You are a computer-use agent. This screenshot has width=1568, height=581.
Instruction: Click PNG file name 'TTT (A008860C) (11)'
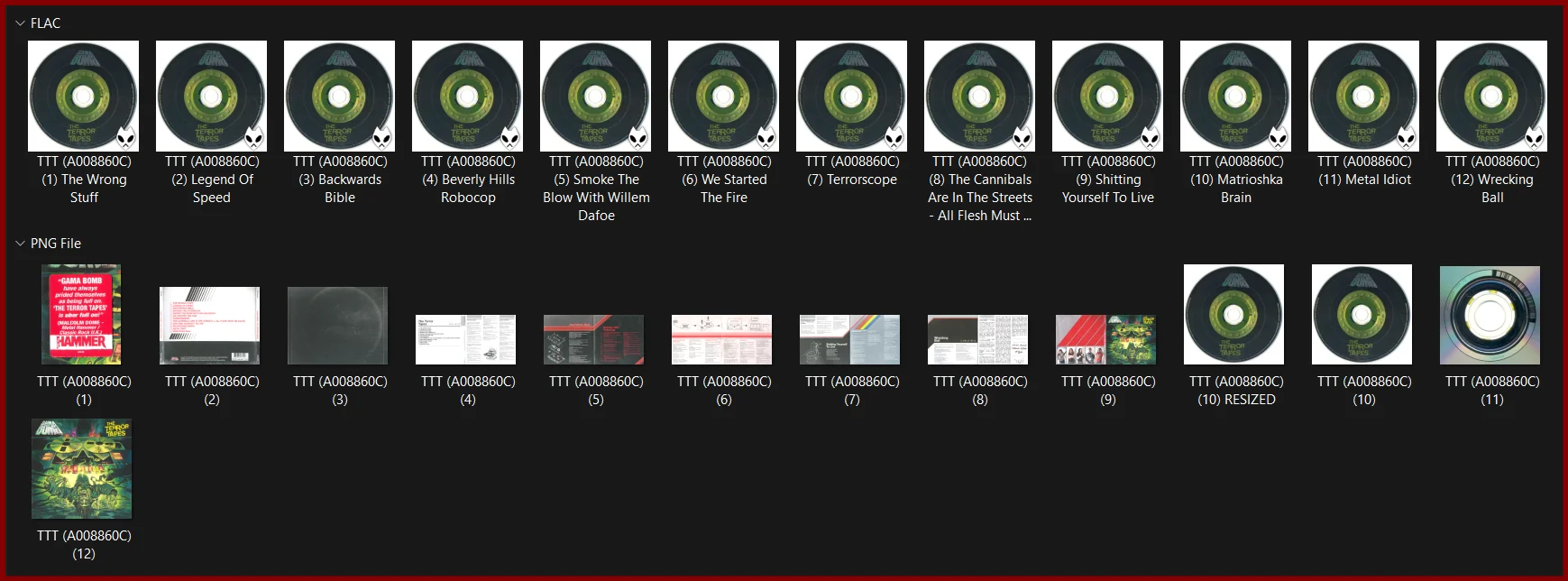(1492, 391)
